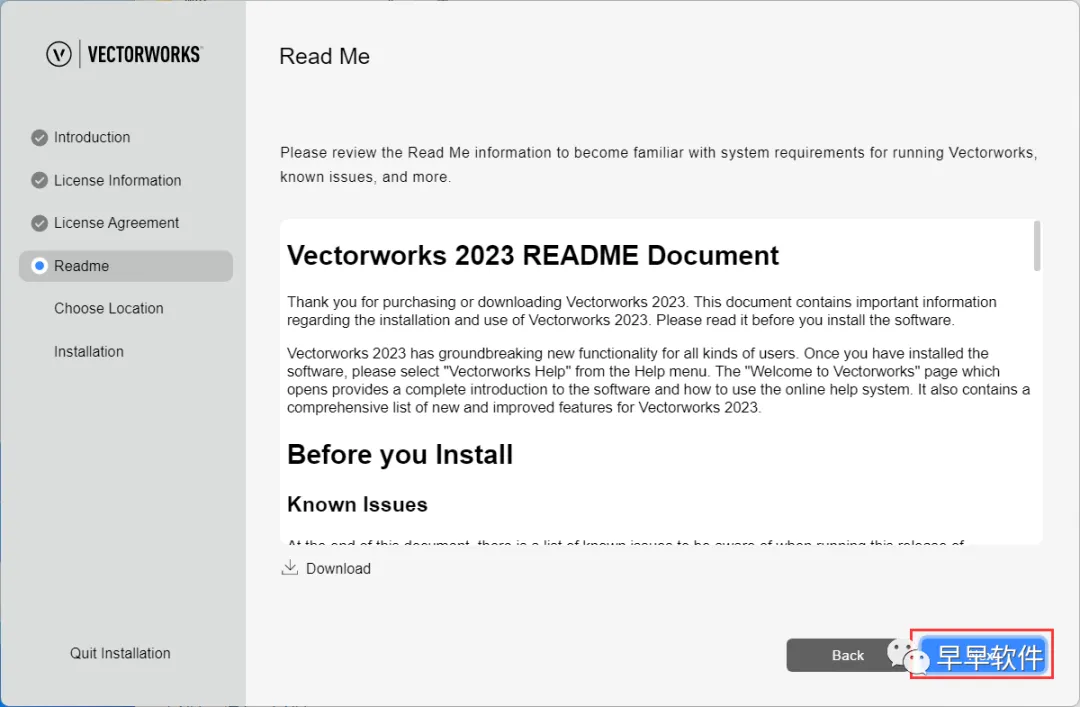Go to License Agreement step

(x=116, y=223)
